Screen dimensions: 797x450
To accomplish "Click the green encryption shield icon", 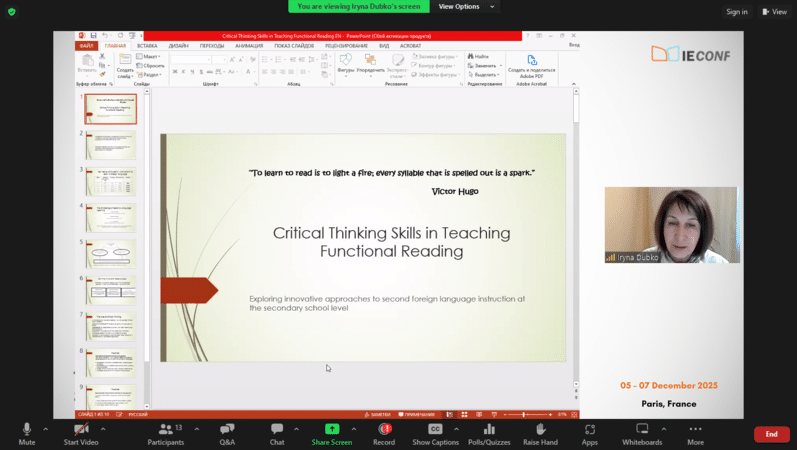I will pos(13,11).
